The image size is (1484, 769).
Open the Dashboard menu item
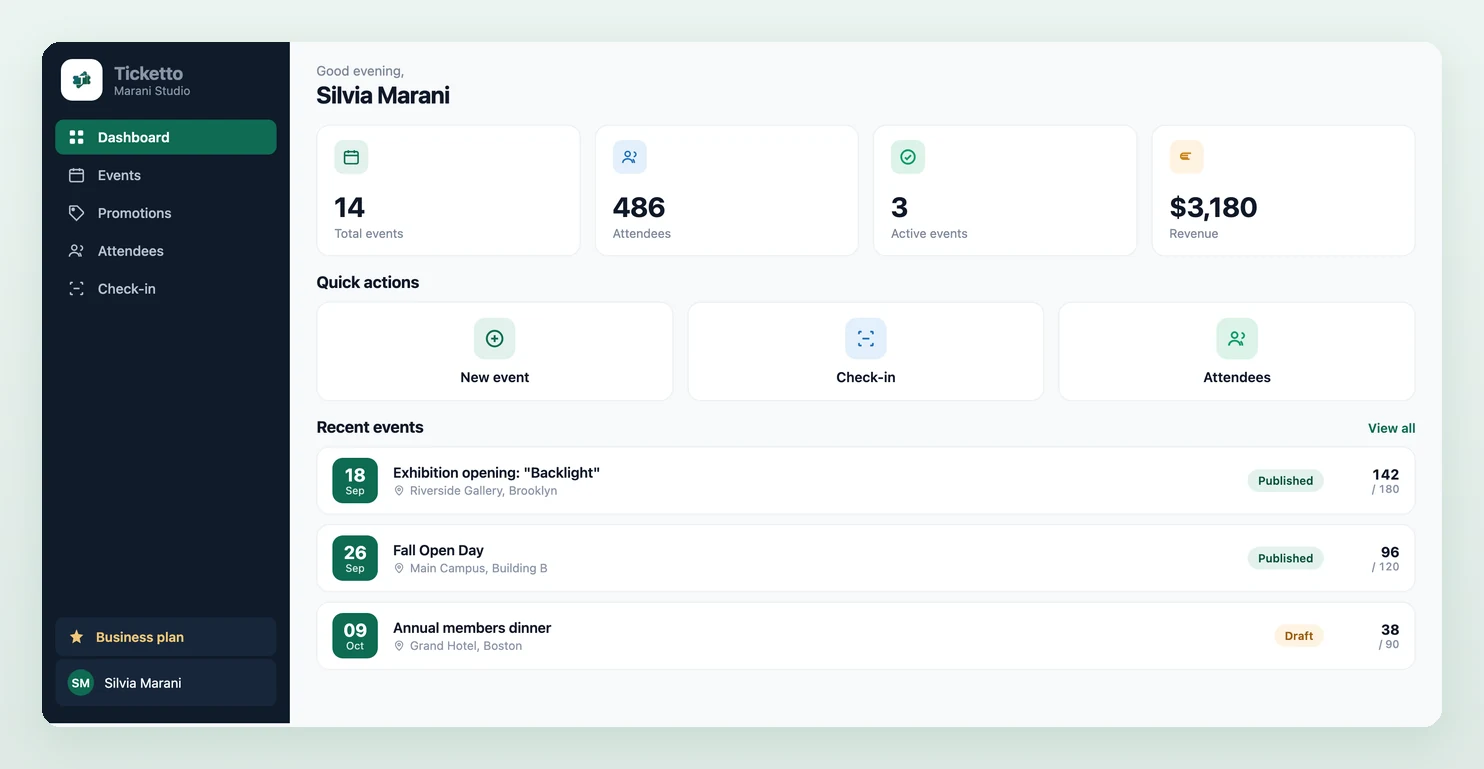point(166,137)
